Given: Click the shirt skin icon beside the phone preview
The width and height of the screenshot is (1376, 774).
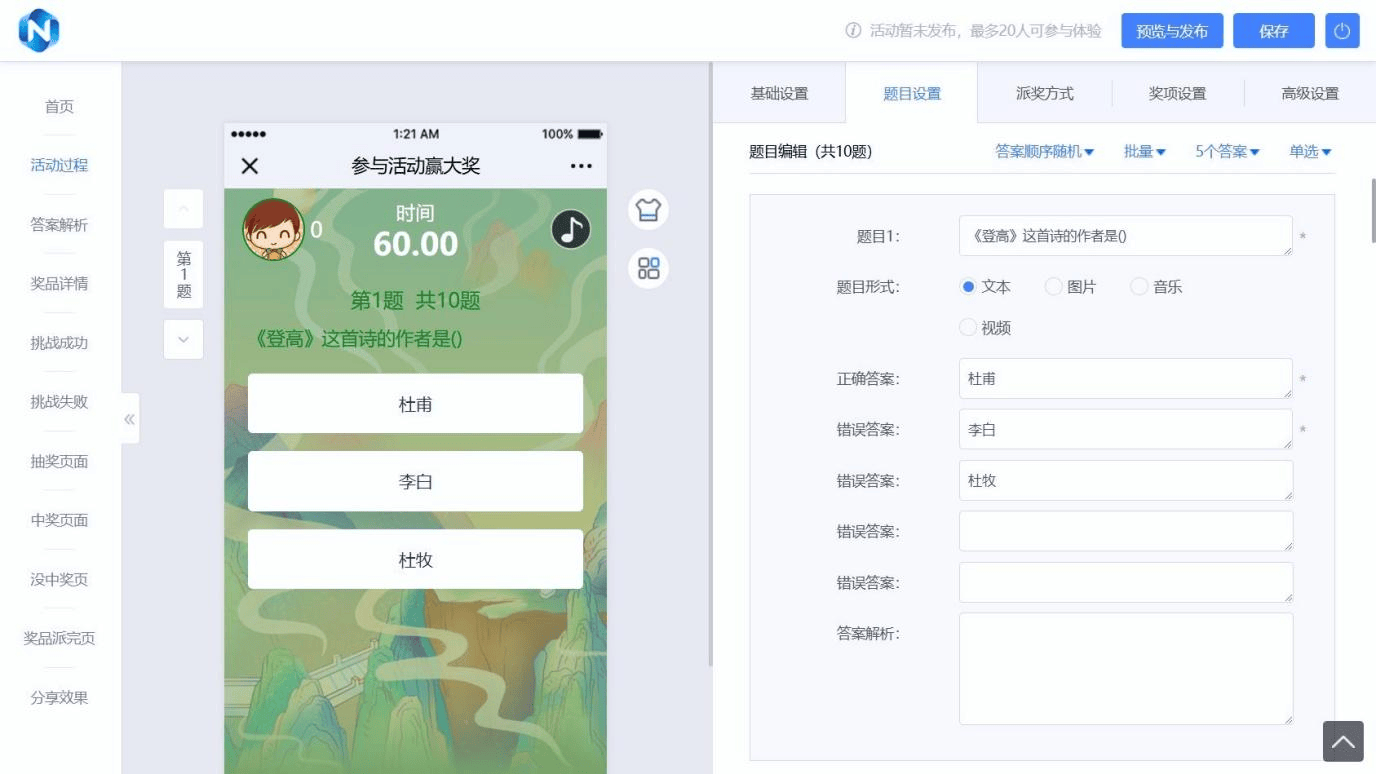Looking at the screenshot, I should (647, 210).
